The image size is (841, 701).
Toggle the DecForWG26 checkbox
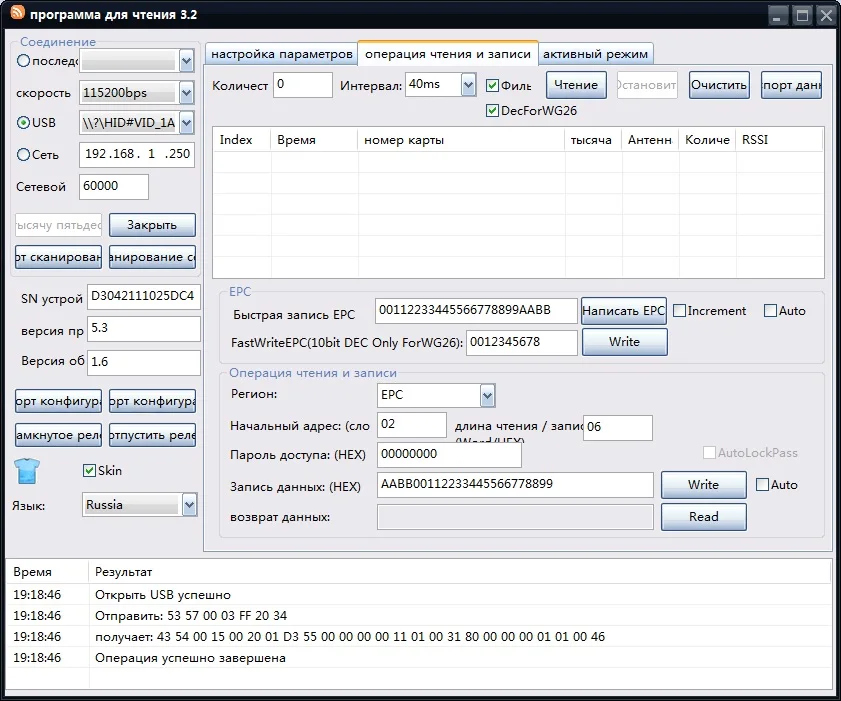click(x=492, y=110)
